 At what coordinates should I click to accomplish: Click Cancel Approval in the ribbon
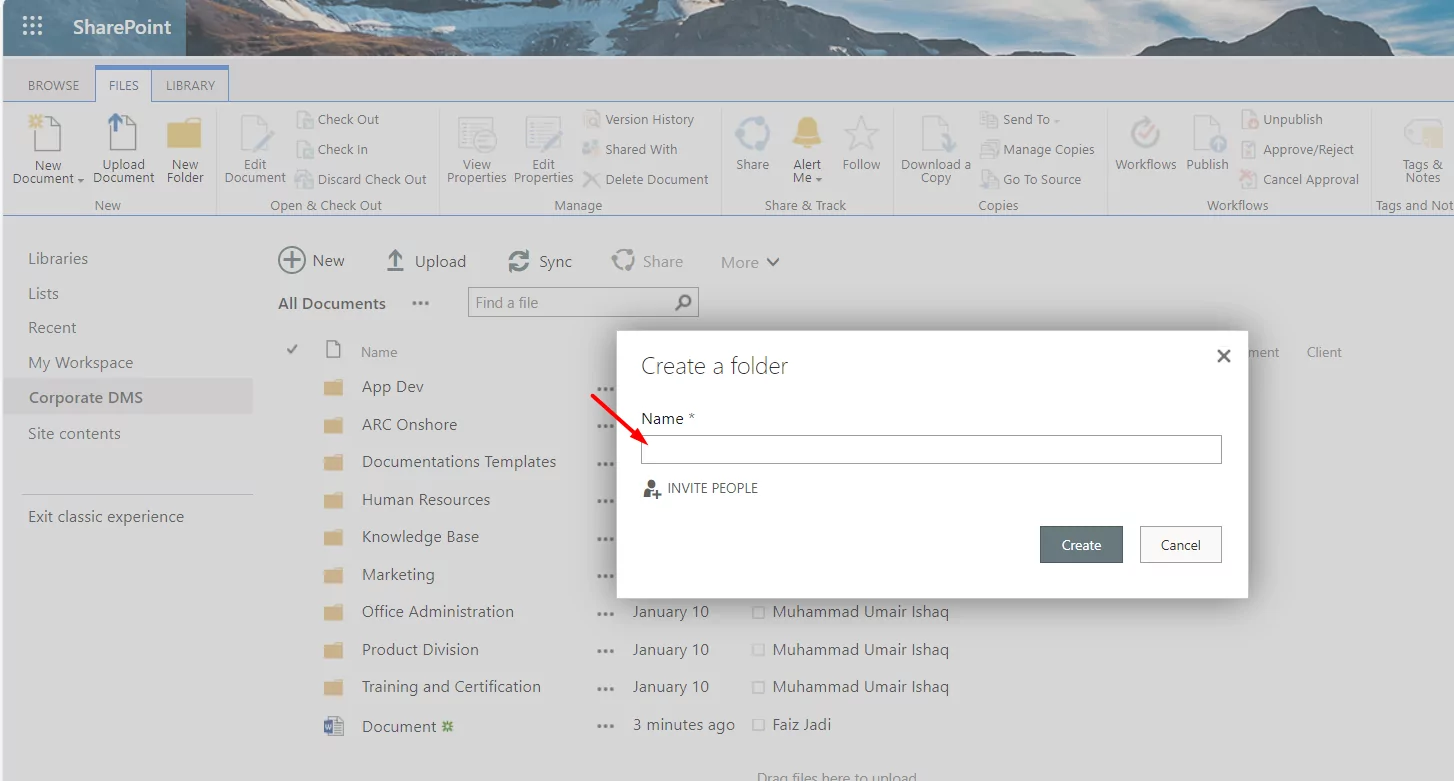point(1299,179)
